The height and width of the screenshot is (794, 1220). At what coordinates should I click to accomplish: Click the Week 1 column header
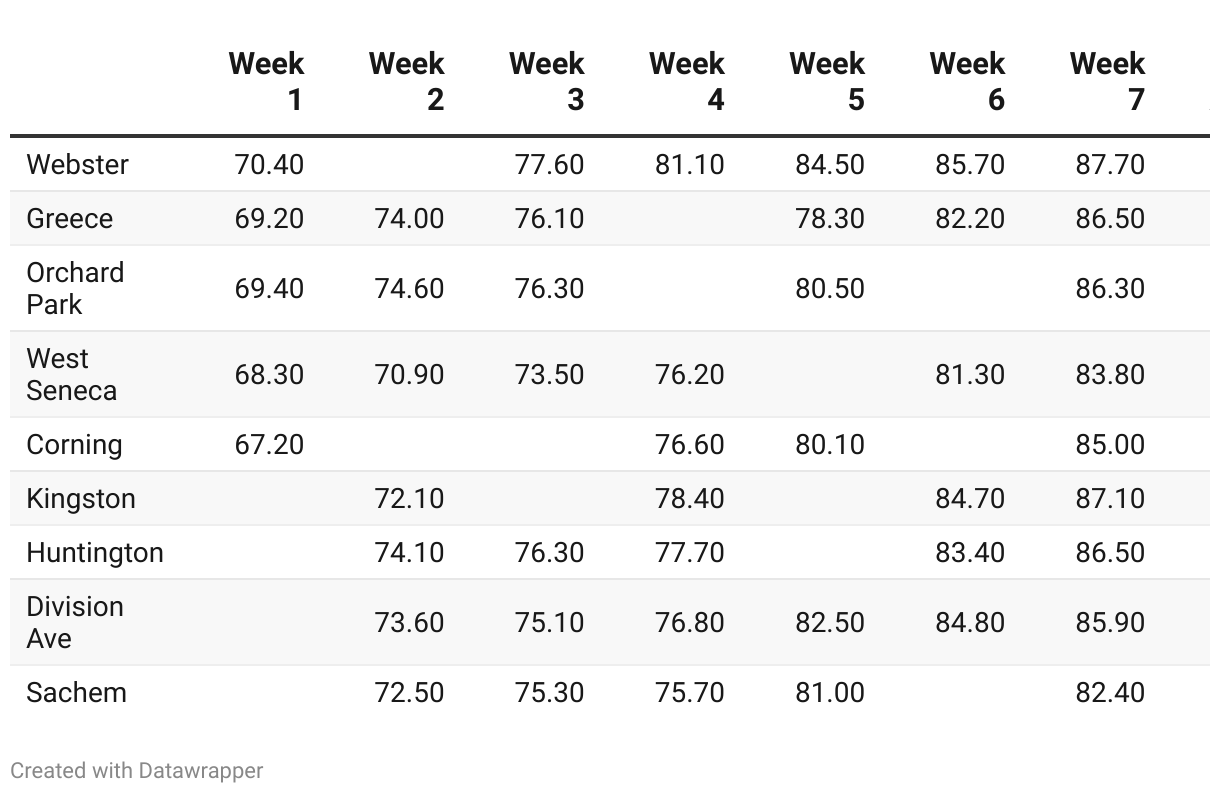(266, 81)
